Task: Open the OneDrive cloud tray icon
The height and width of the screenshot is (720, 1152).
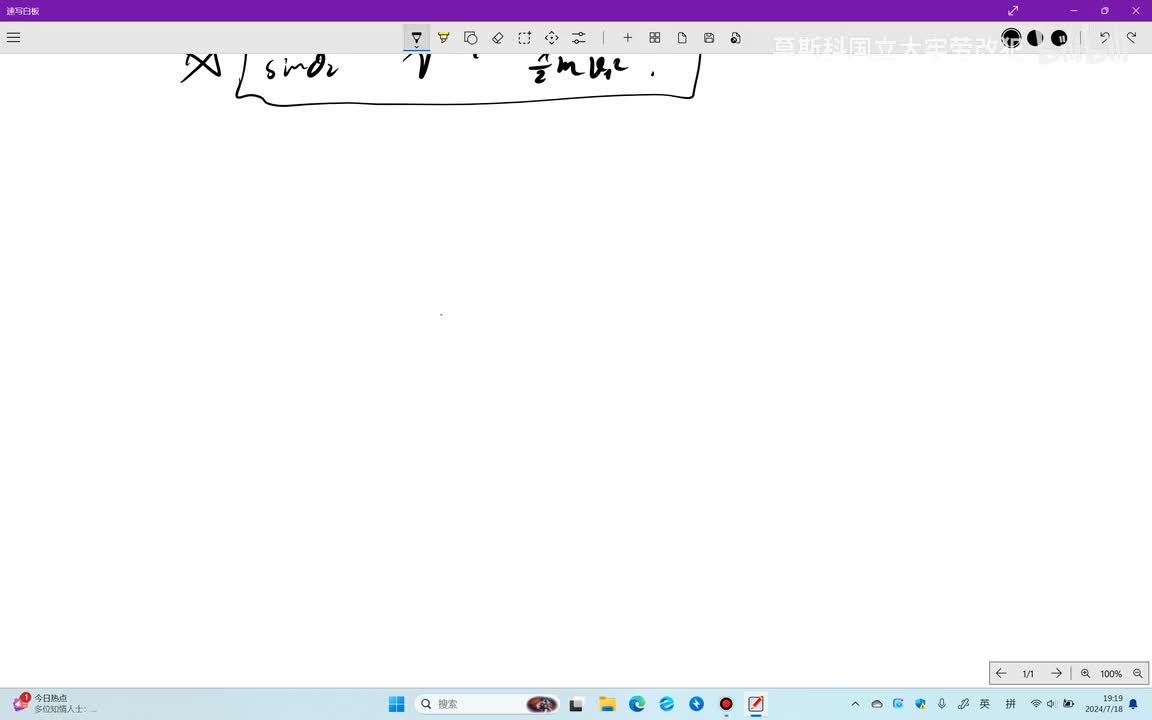Action: (876, 704)
